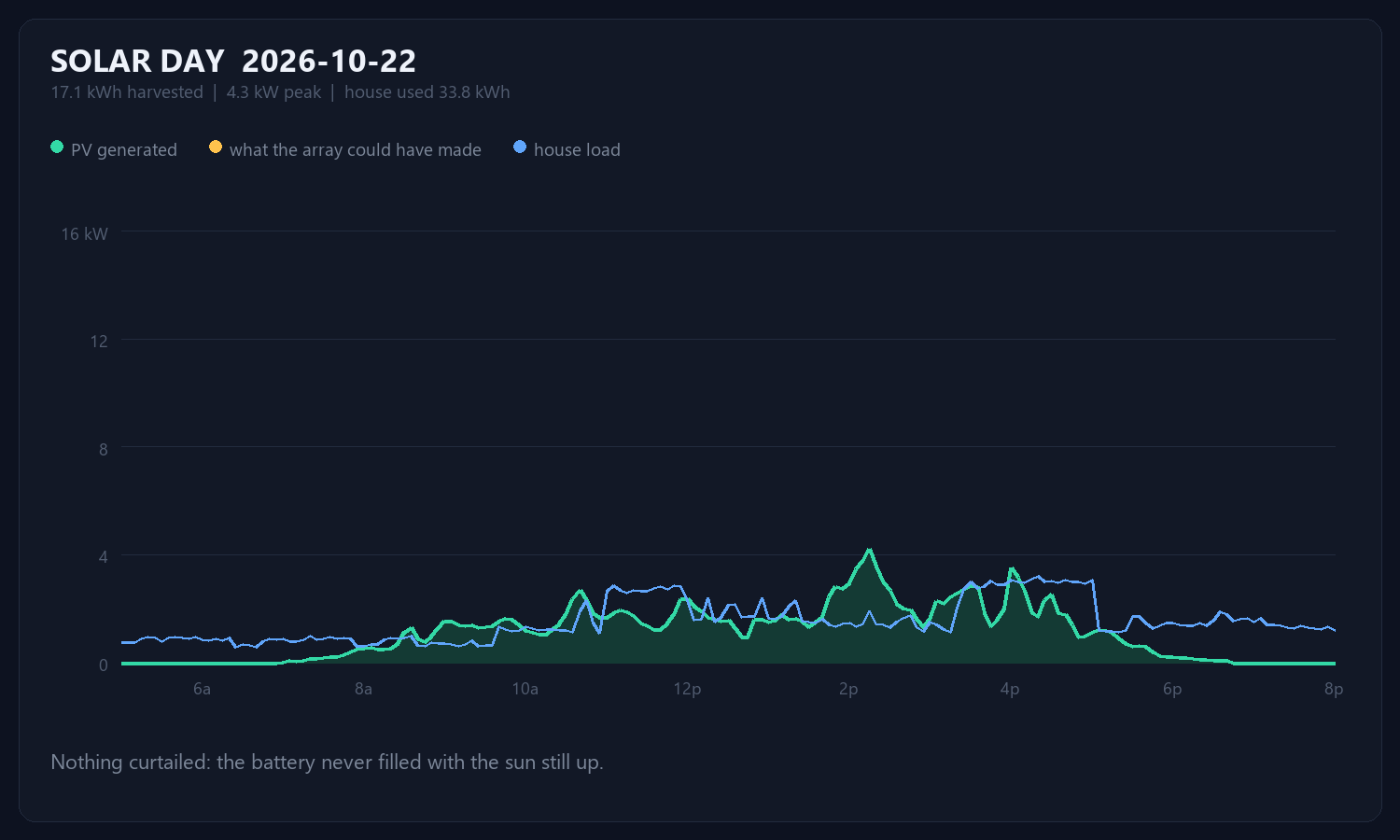Click the orange legend dot for array potential

pos(216,147)
